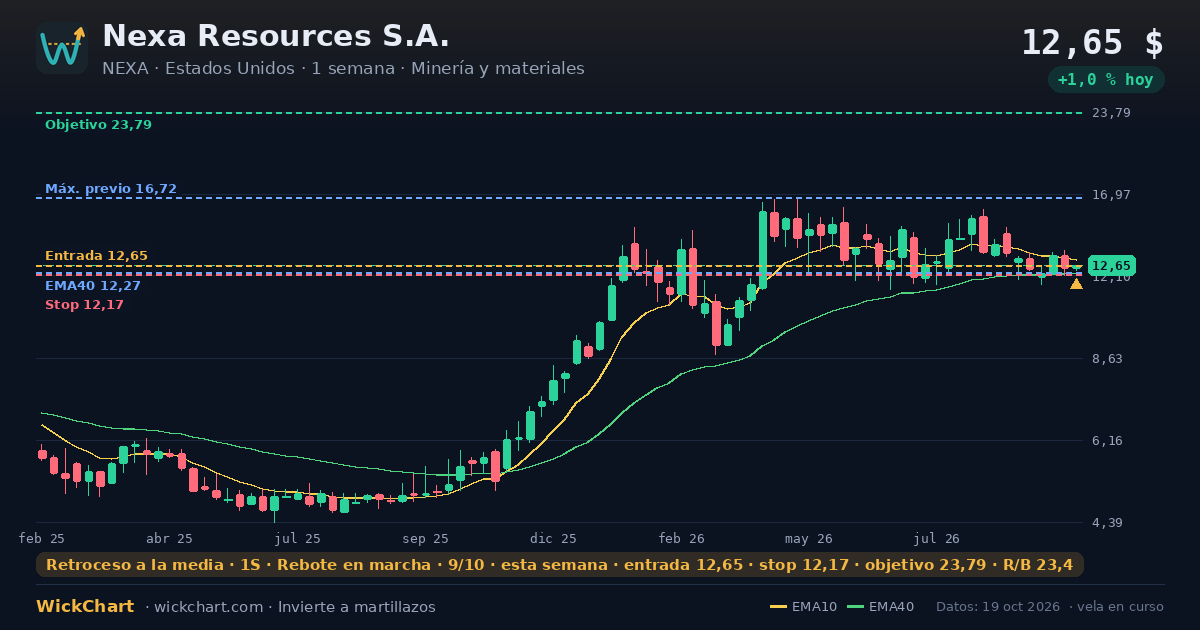Click the EMA40 legend entry
The height and width of the screenshot is (630, 1200).
[x=880, y=607]
